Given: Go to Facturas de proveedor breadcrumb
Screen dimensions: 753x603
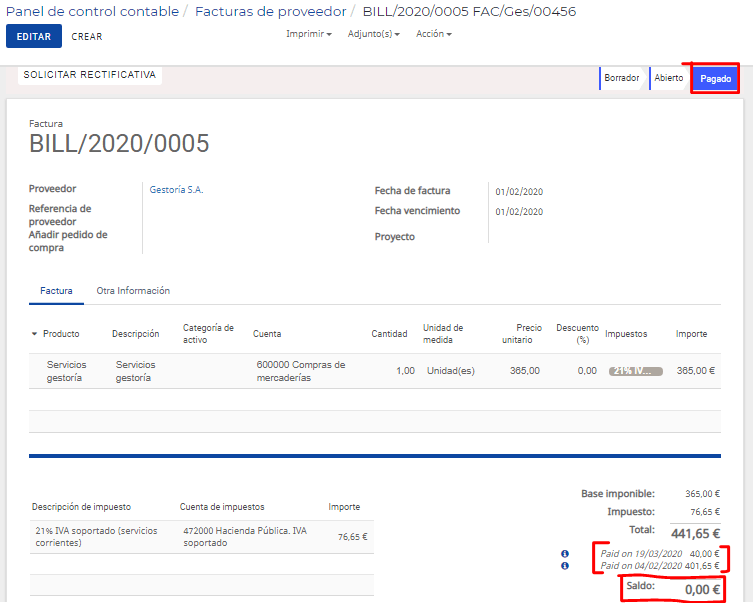Looking at the screenshot, I should (x=270, y=12).
